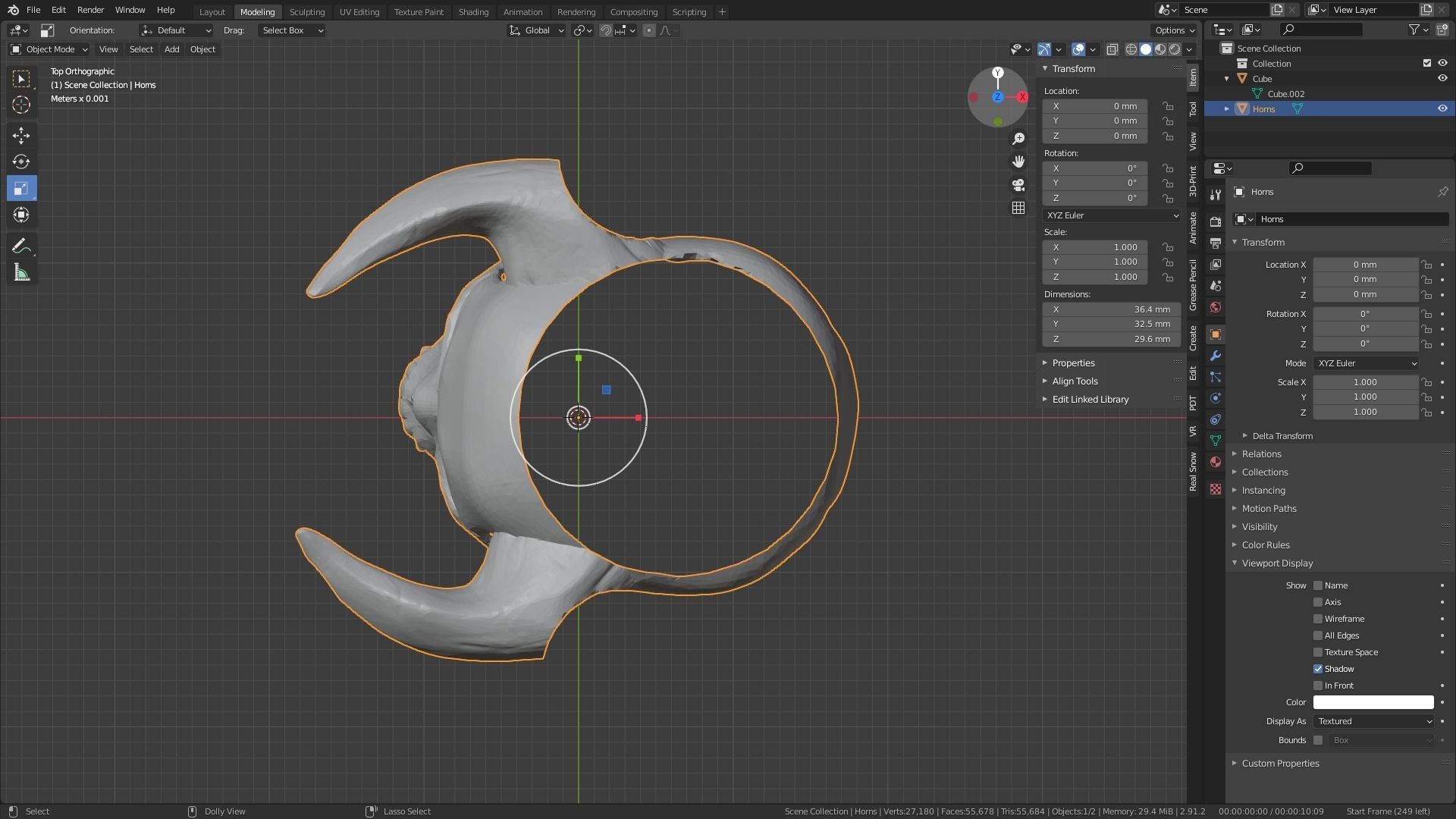This screenshot has height=819, width=1456.
Task: Toggle show gizmos button
Action: [1044, 49]
